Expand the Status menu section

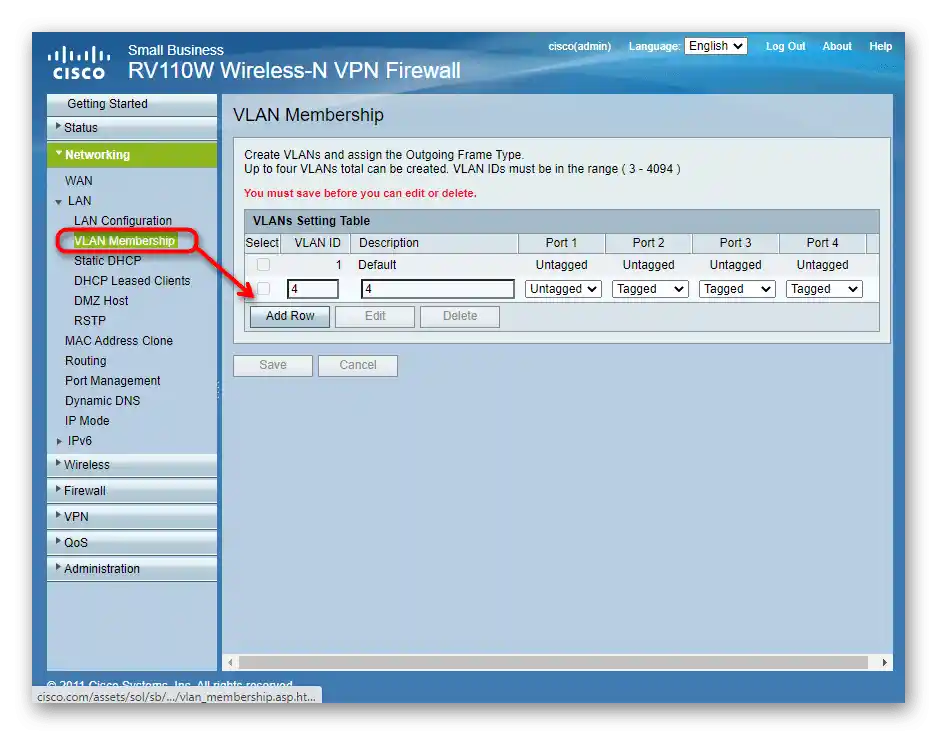coord(132,128)
